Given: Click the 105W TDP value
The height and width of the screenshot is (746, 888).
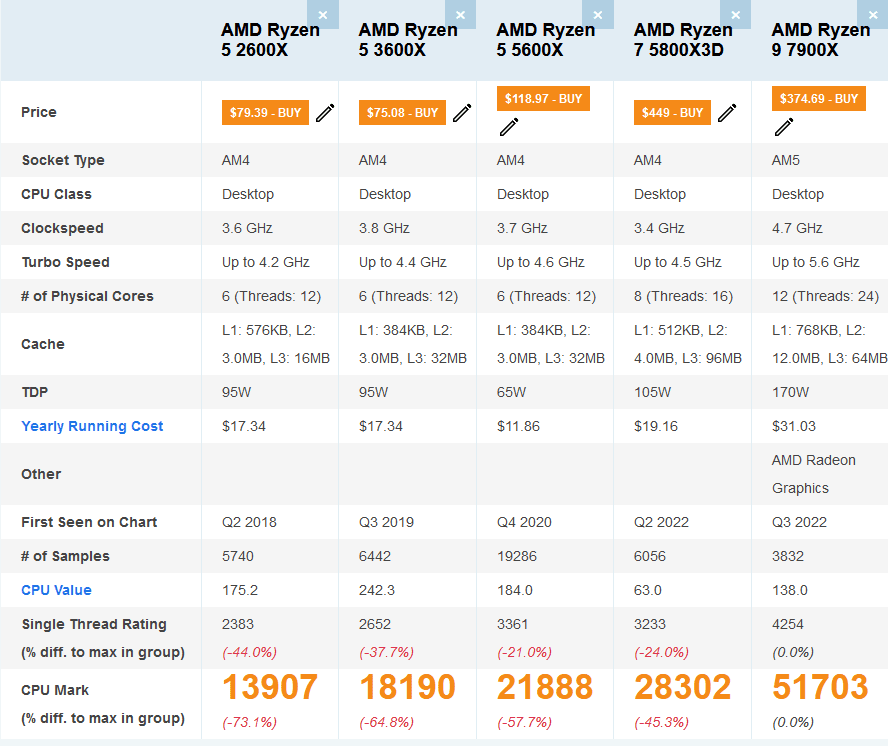Looking at the screenshot, I should pyautogui.click(x=652, y=392).
